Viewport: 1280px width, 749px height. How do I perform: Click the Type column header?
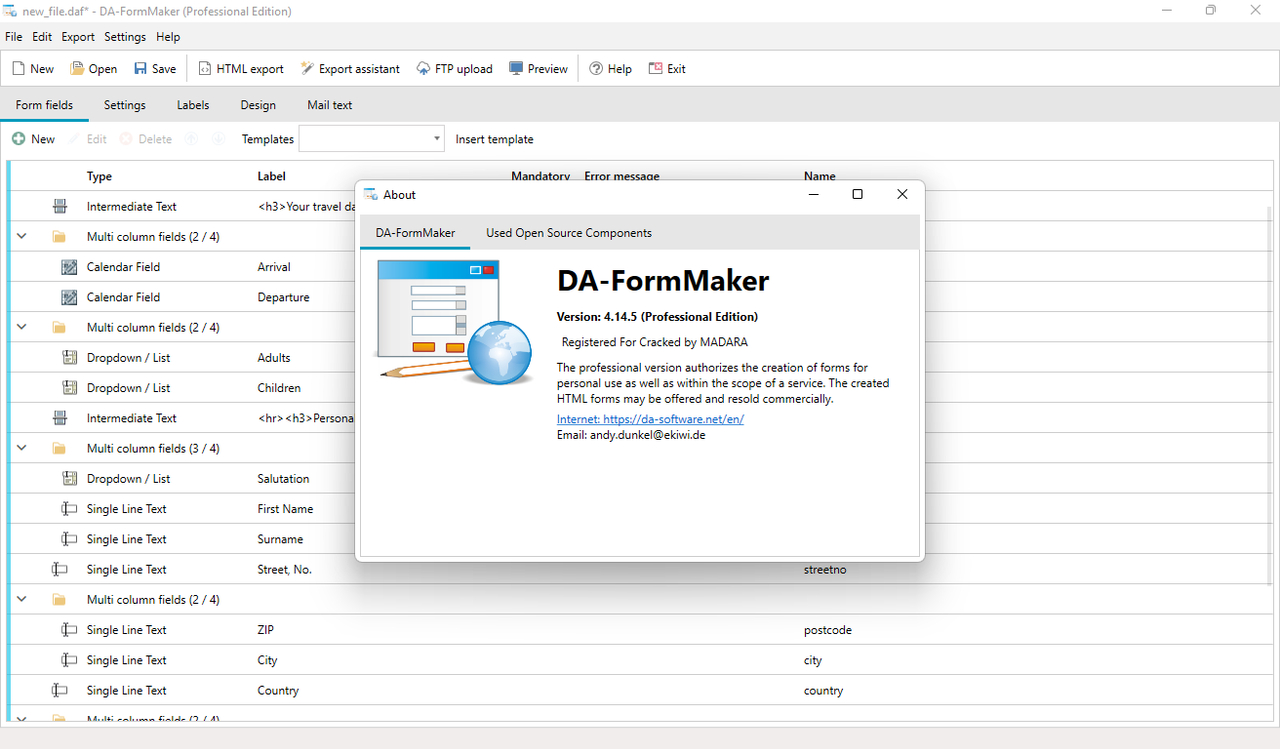(x=99, y=176)
